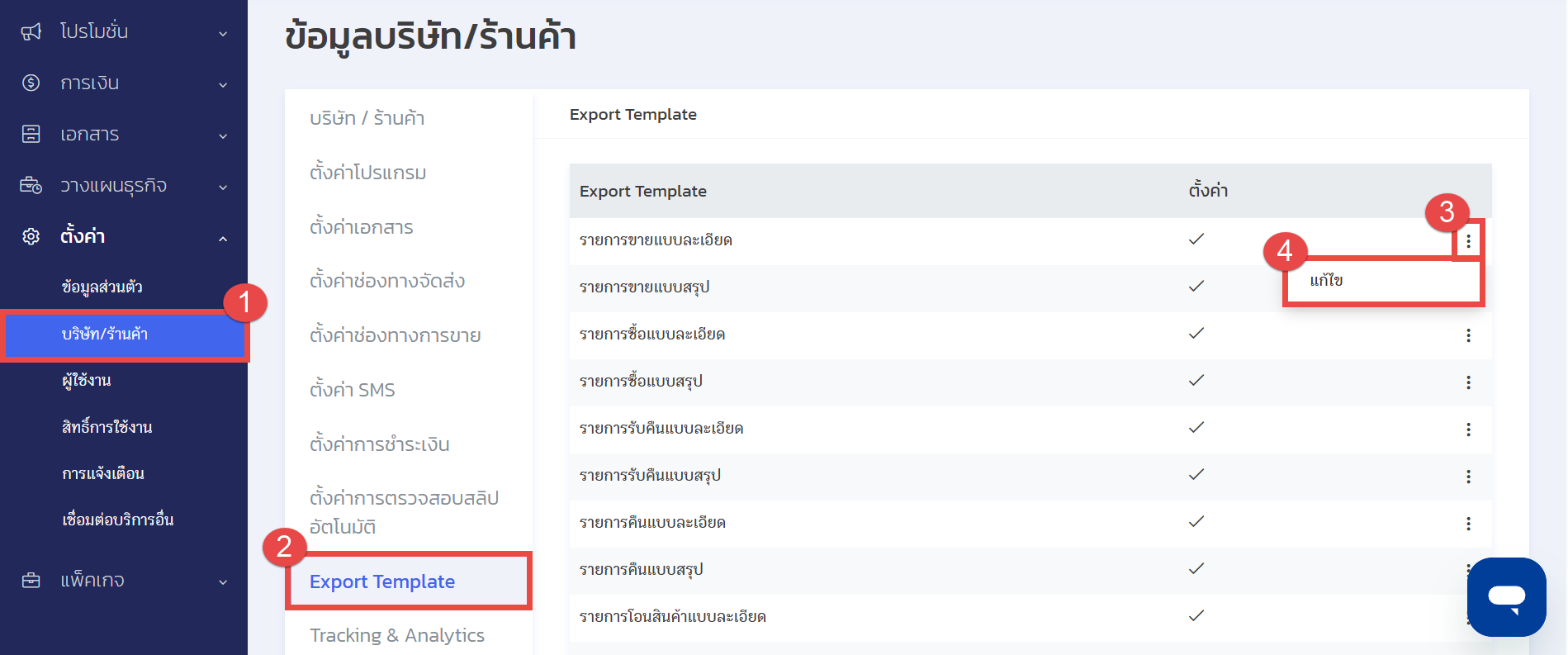The width and height of the screenshot is (1568, 655).
Task: Expand the โปรโมชั่น menu chevron
Action: [x=223, y=33]
